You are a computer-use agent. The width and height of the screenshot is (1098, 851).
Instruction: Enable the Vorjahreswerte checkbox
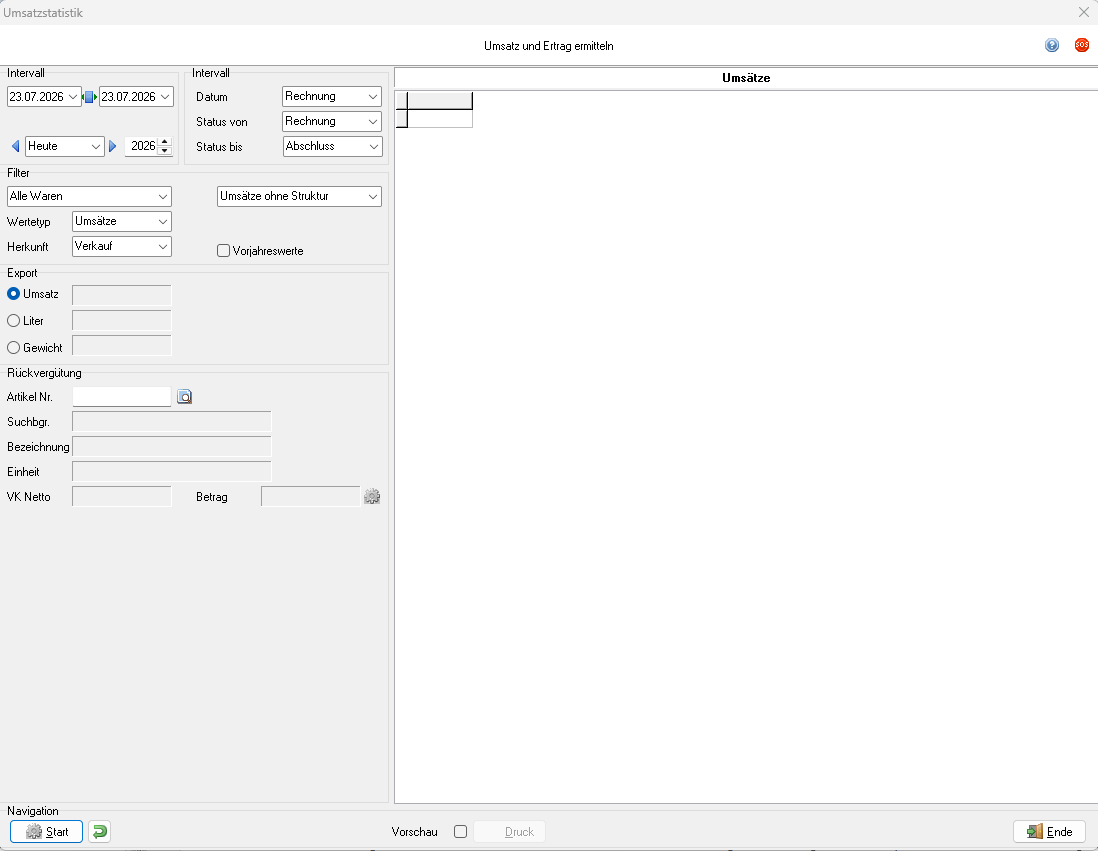[x=223, y=251]
